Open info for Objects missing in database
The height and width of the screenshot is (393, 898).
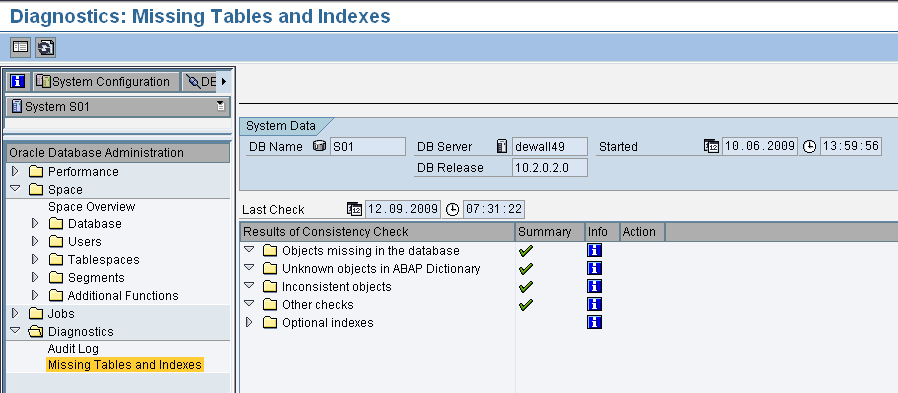click(594, 250)
